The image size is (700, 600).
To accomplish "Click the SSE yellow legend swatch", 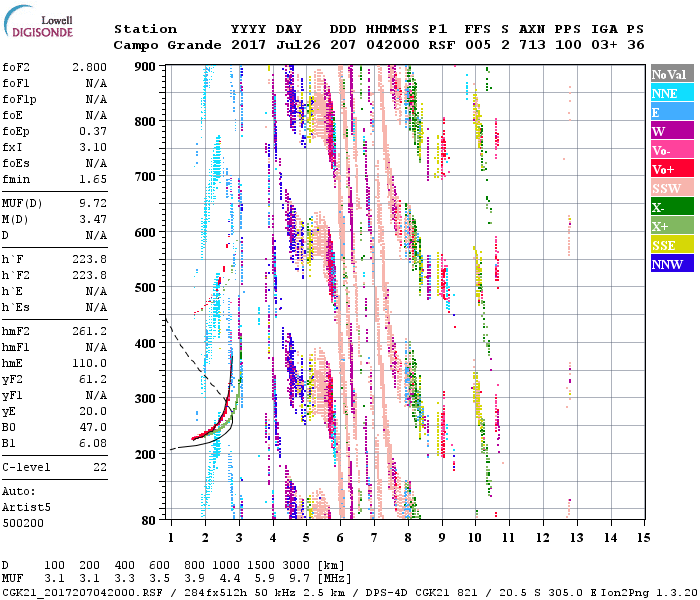I will pos(669,245).
